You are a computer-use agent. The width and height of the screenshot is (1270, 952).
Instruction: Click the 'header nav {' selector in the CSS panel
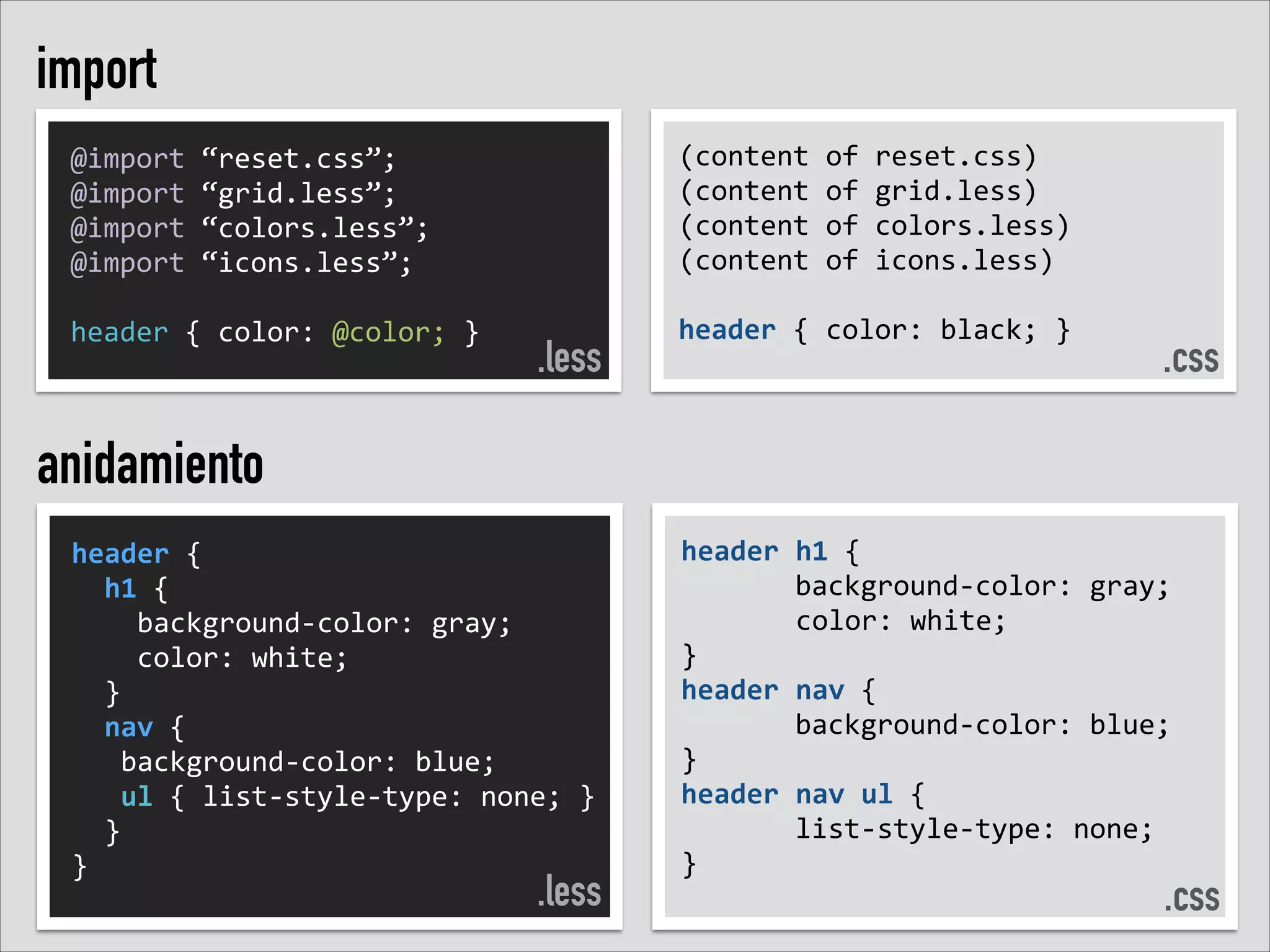pos(778,690)
